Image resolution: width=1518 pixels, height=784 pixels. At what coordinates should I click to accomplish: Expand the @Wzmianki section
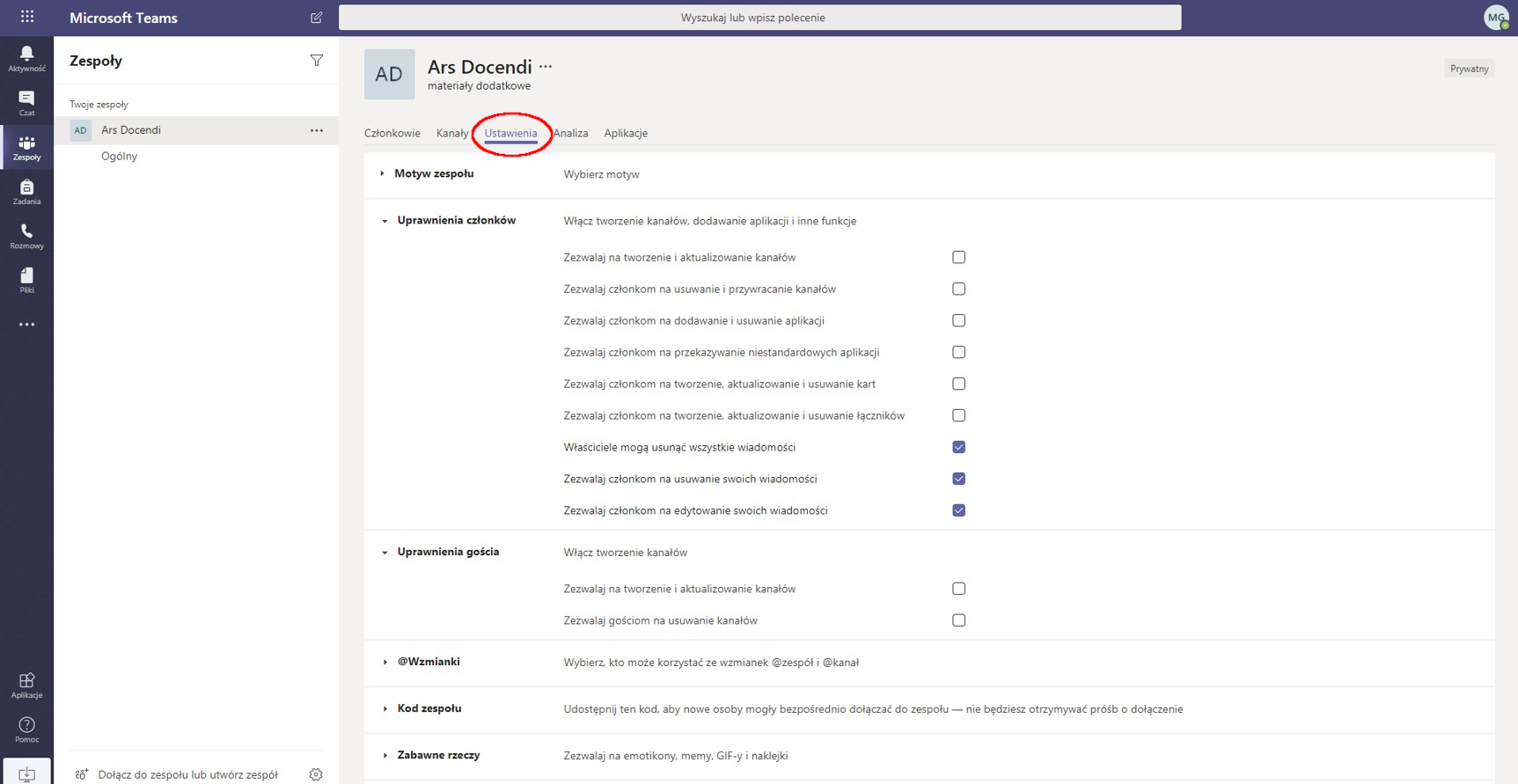[385, 662]
